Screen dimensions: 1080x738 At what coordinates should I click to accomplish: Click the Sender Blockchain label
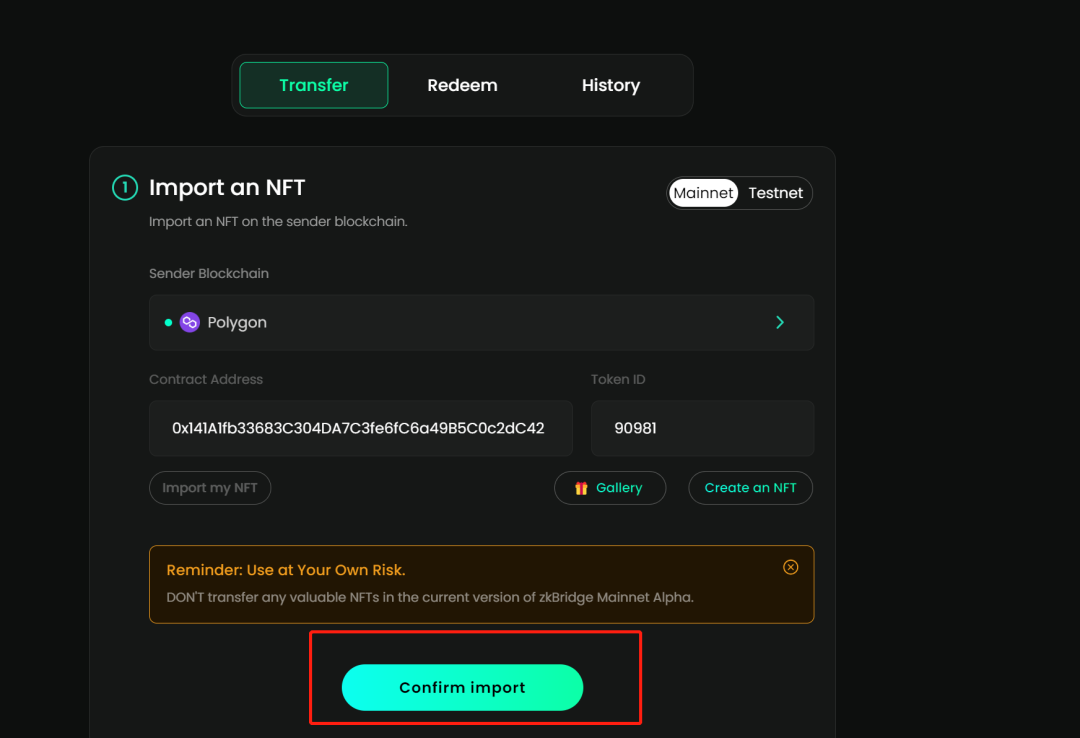(209, 273)
